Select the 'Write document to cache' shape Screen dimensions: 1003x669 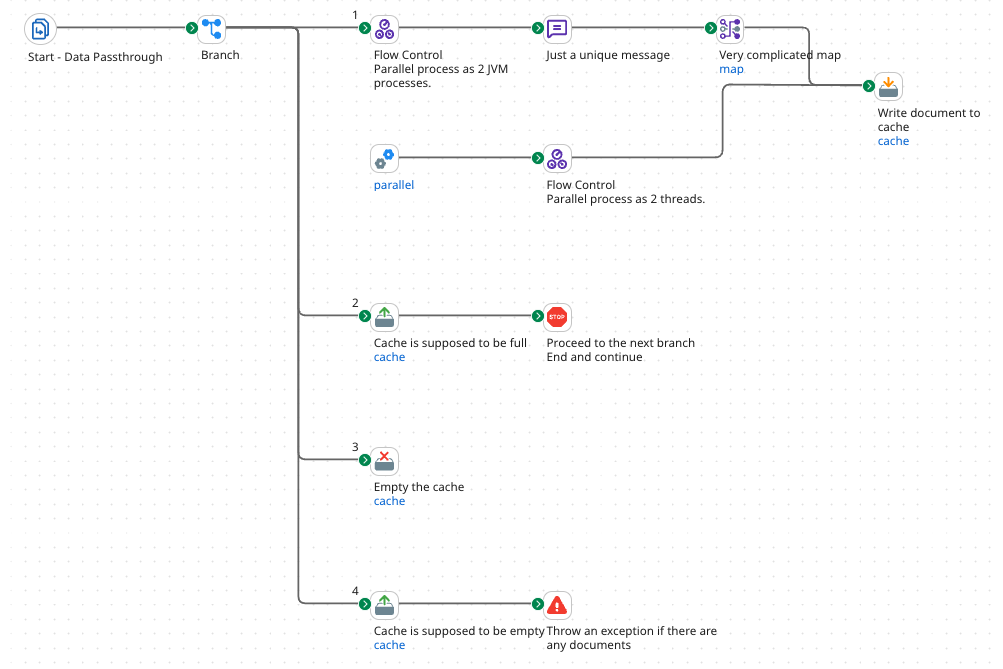[889, 87]
